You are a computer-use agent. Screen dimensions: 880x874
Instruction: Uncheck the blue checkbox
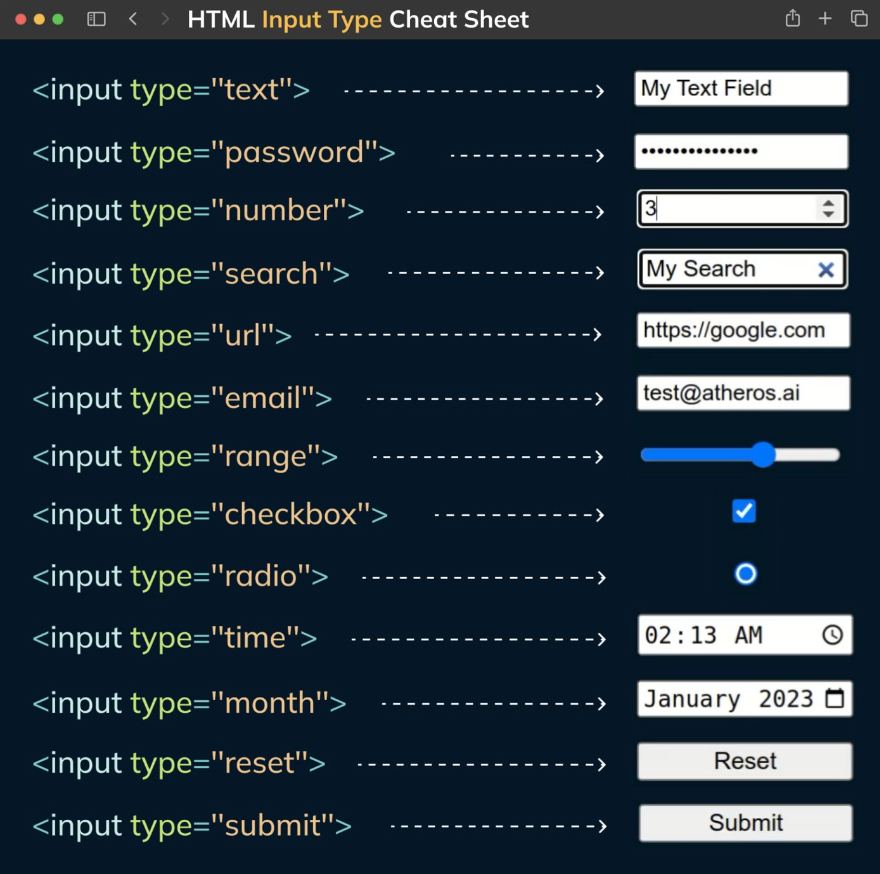coord(744,511)
